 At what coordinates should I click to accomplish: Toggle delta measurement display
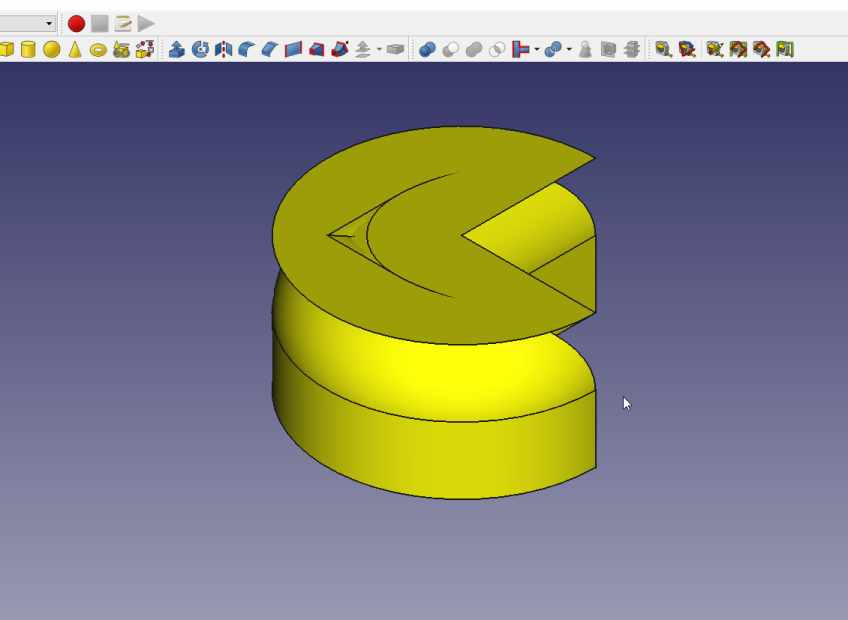point(785,50)
